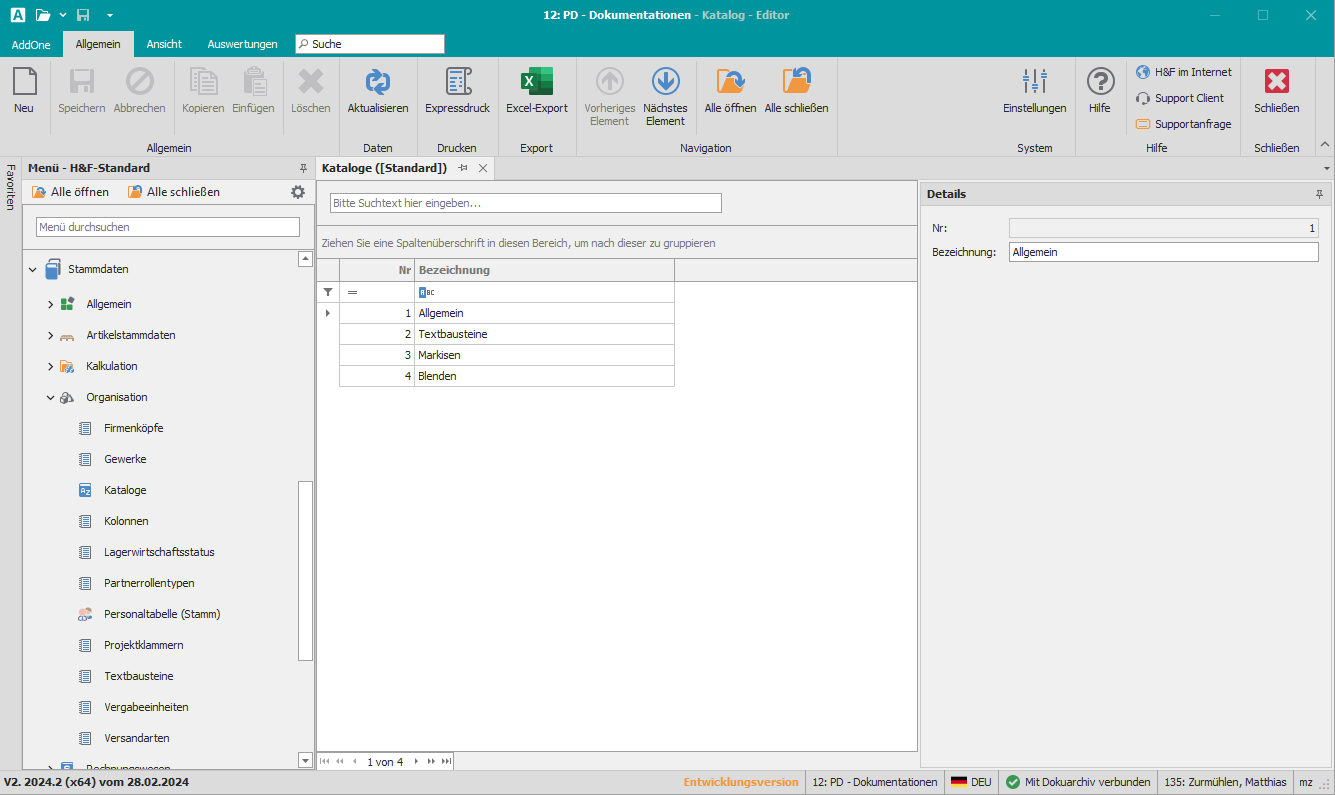Expand the Kalkulation tree node

(x=49, y=366)
